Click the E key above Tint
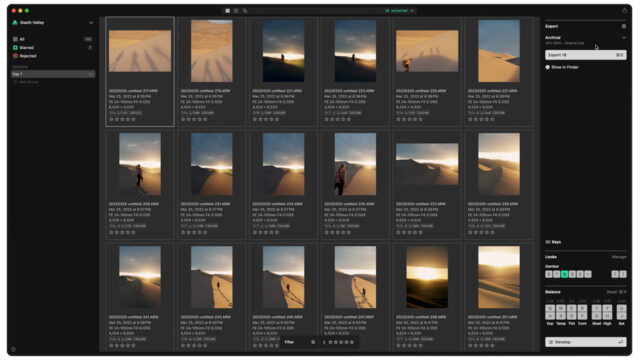 point(571,308)
